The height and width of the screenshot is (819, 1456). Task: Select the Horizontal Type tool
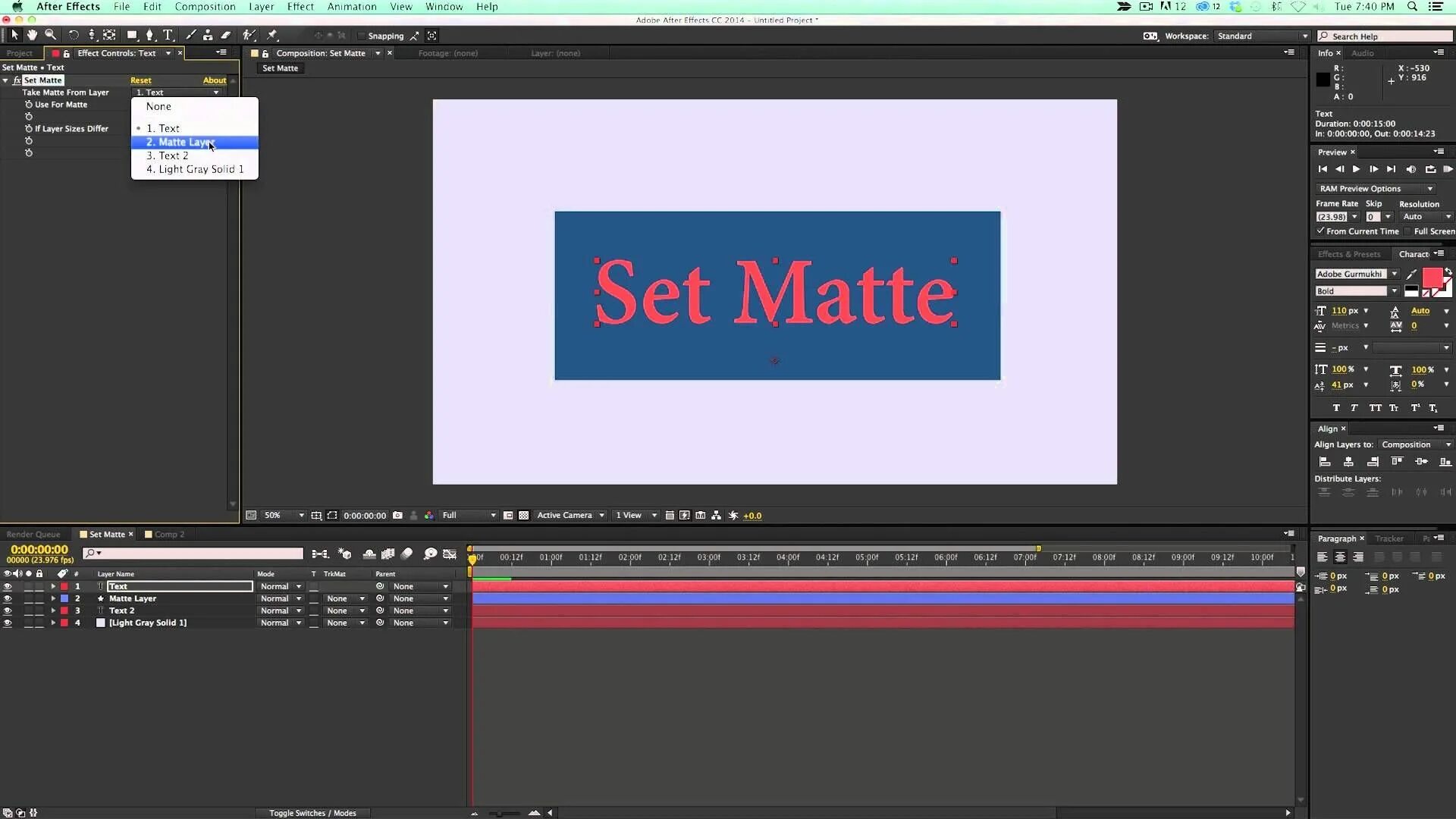click(x=168, y=35)
